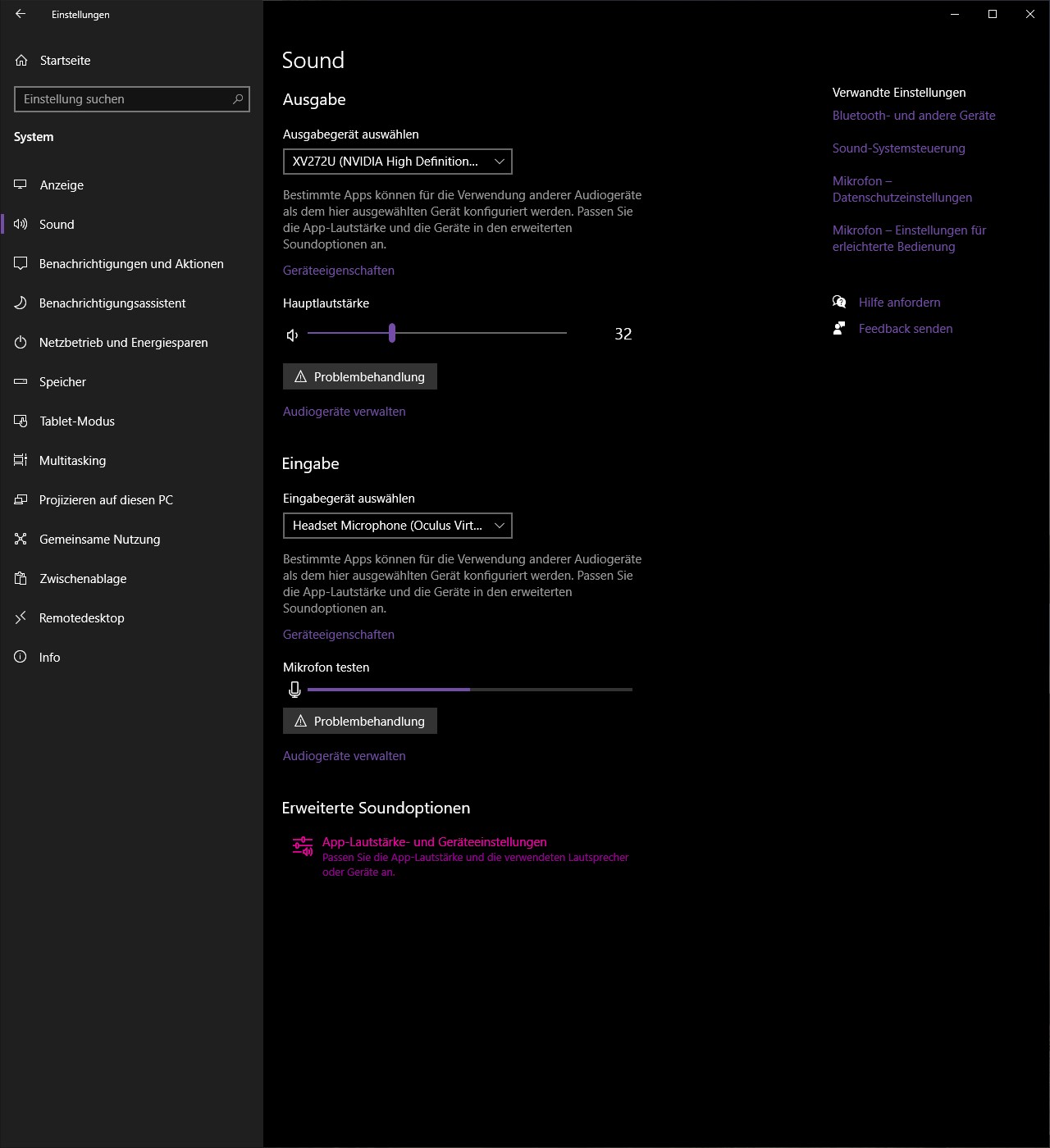Click the Startseite home icon
The width and height of the screenshot is (1050, 1148).
[x=21, y=61]
